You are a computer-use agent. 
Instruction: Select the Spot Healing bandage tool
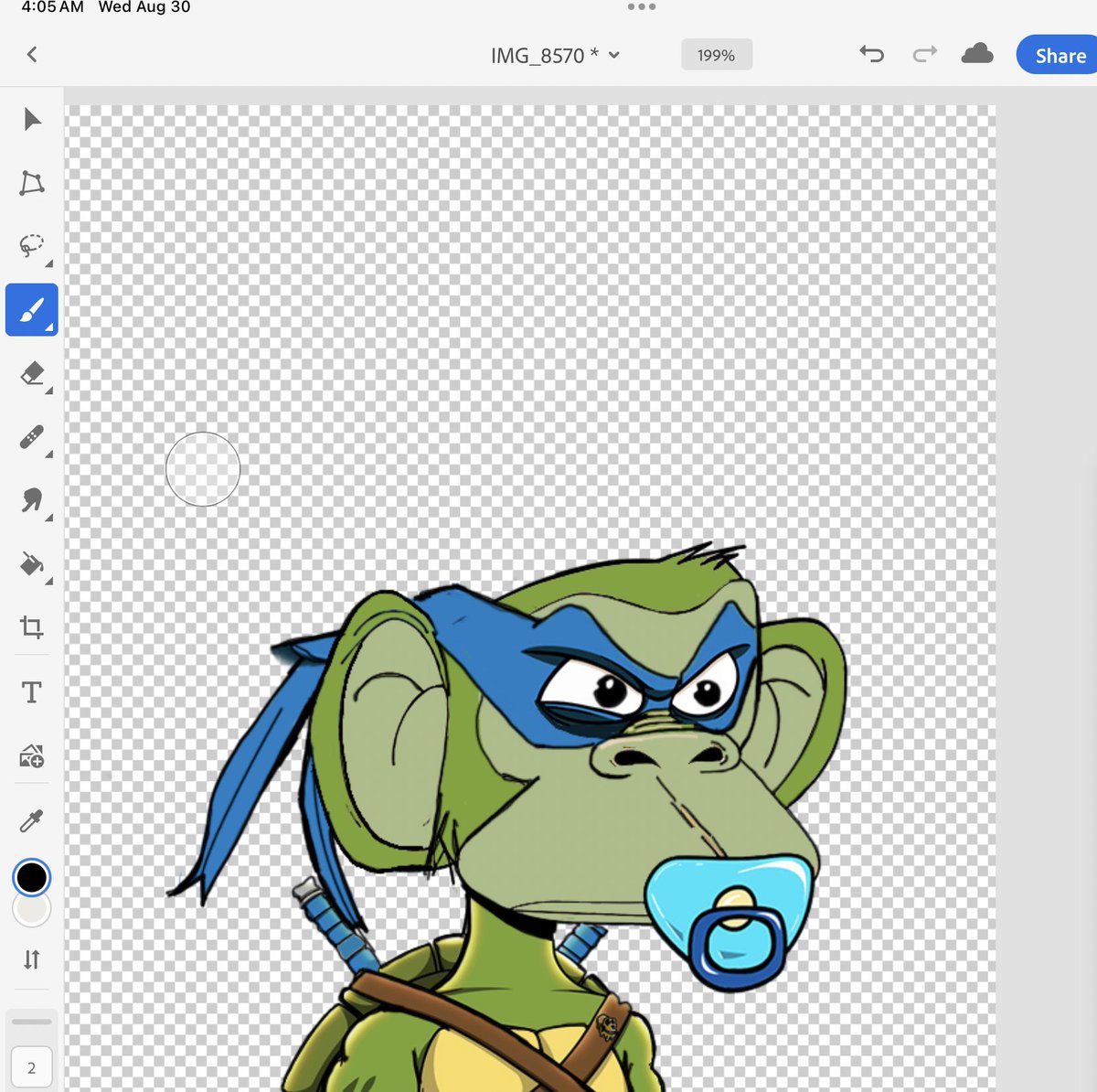pos(32,437)
